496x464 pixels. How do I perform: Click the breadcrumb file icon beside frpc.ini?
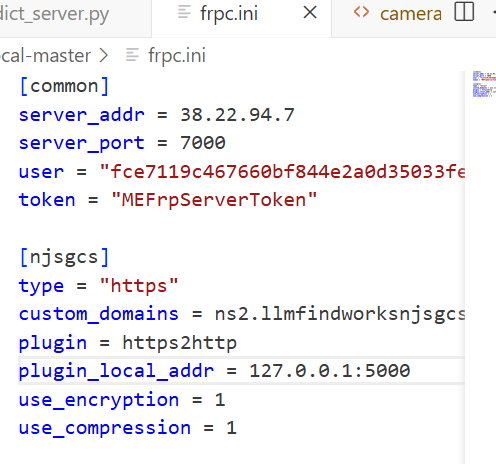tap(132, 55)
